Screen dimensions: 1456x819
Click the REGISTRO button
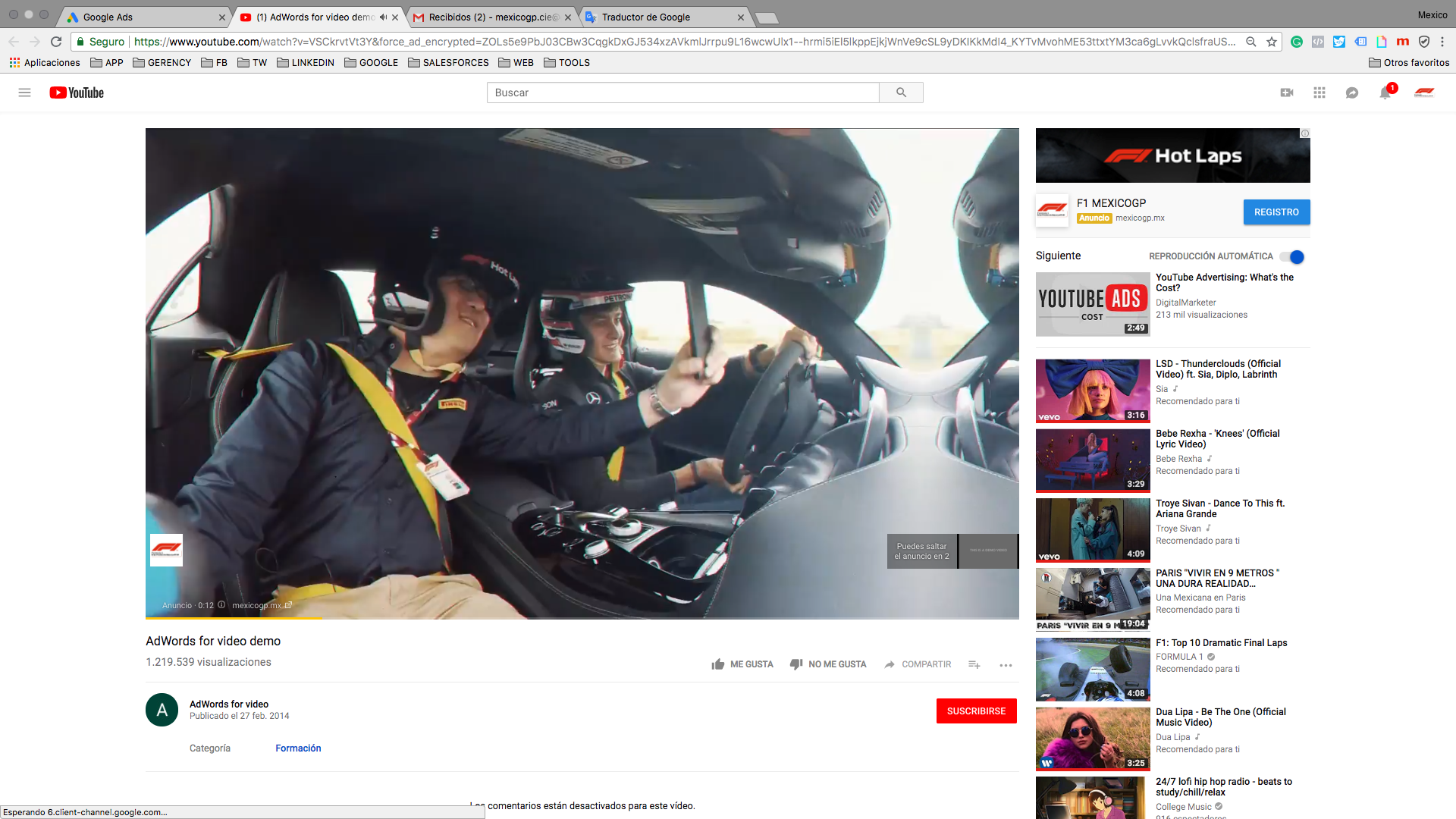point(1276,212)
